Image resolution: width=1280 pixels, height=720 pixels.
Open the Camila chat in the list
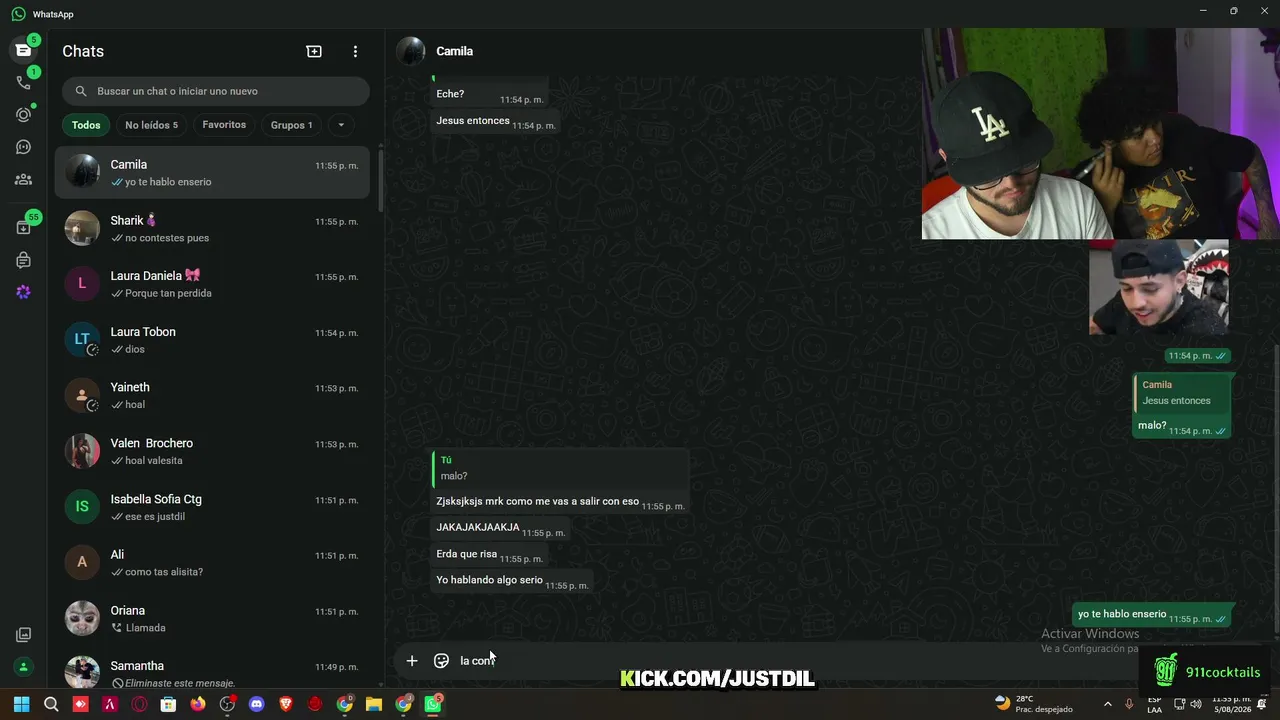tap(212, 172)
